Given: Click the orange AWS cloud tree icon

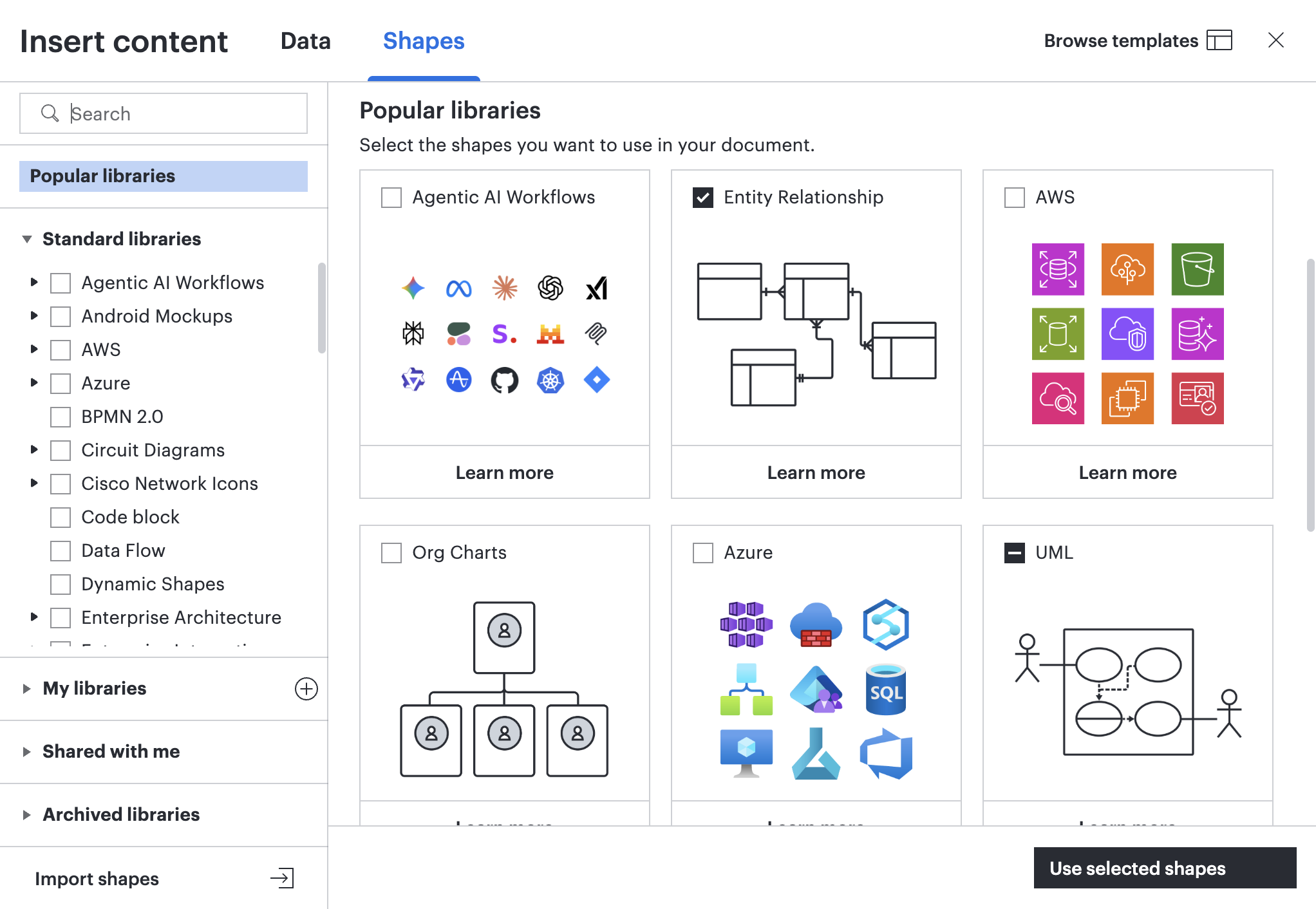Looking at the screenshot, I should click(x=1127, y=269).
